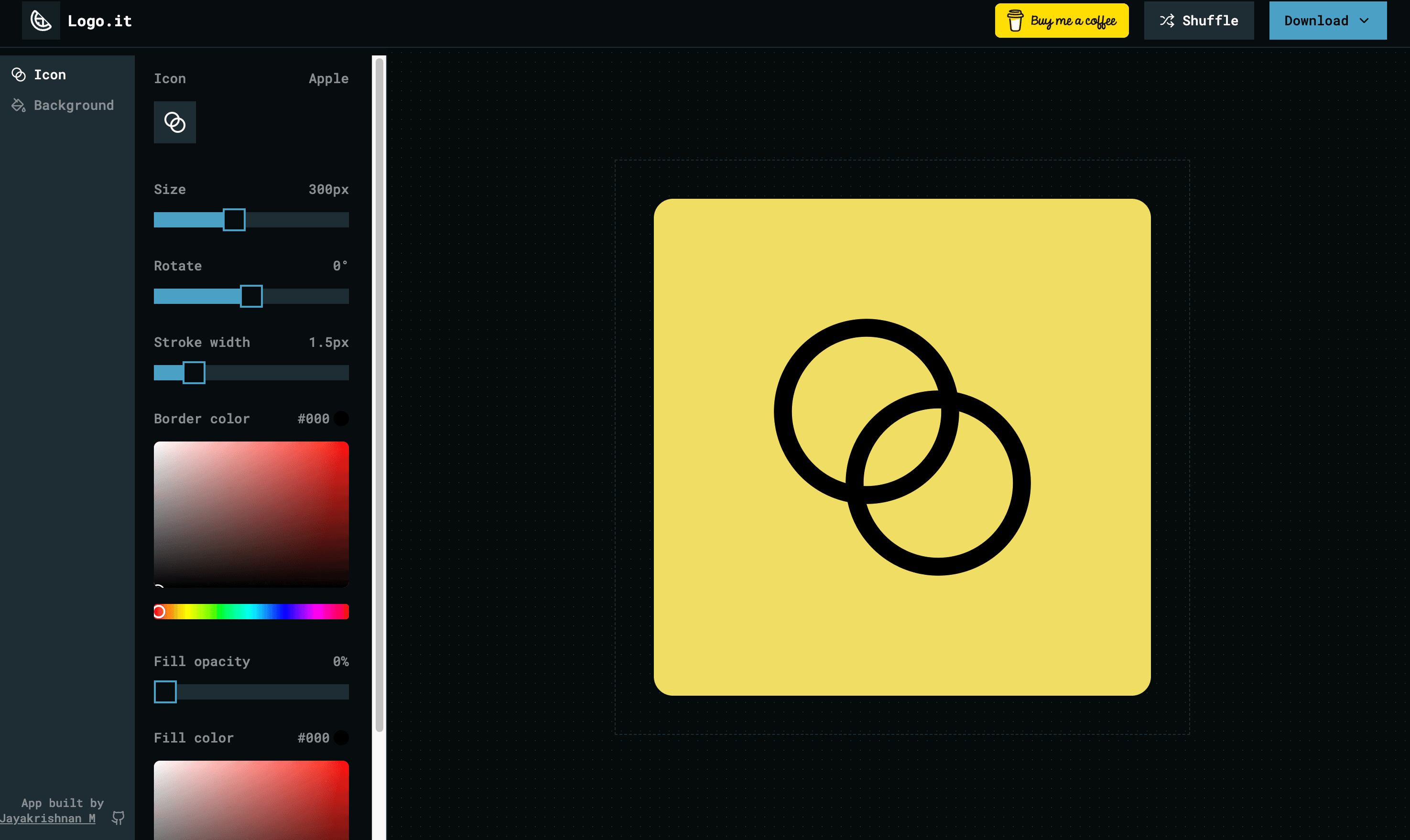The image size is (1410, 840).
Task: Click the Logo.it orange slice logo icon
Action: coord(41,21)
